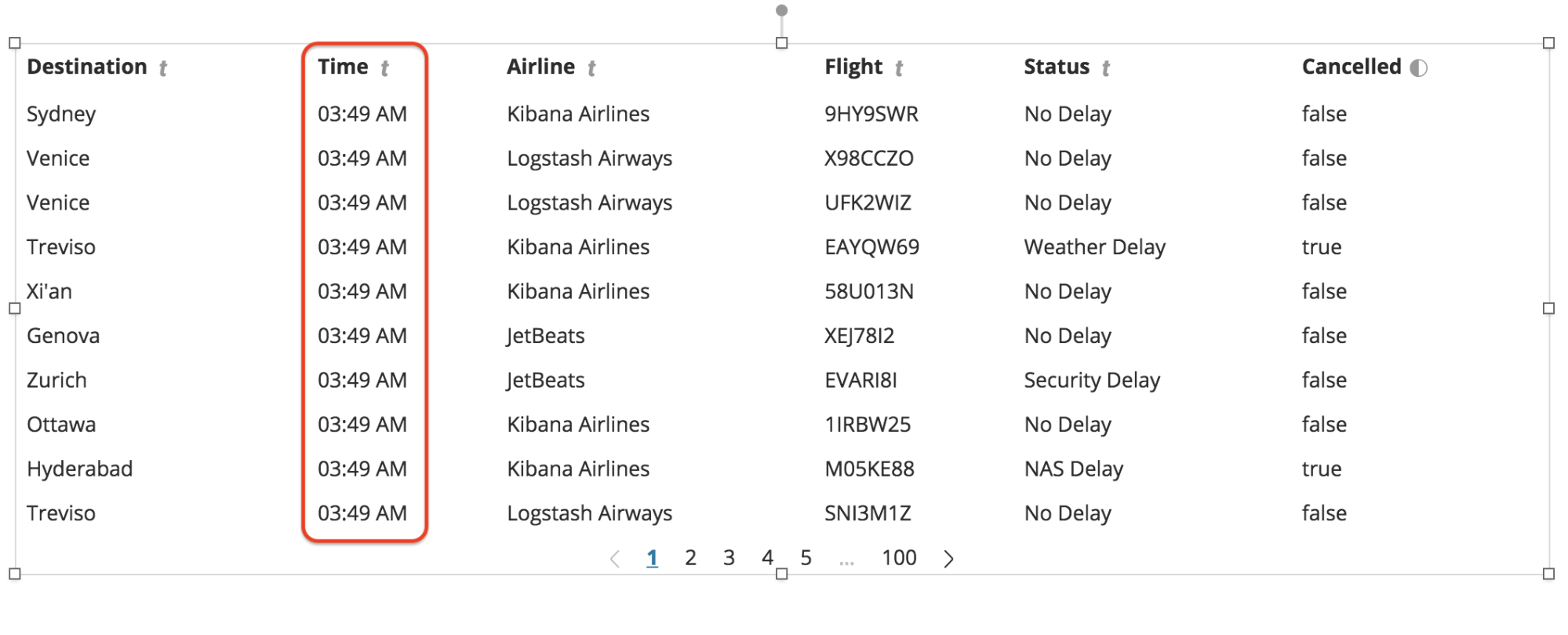Open page 2 of the table

click(x=690, y=557)
